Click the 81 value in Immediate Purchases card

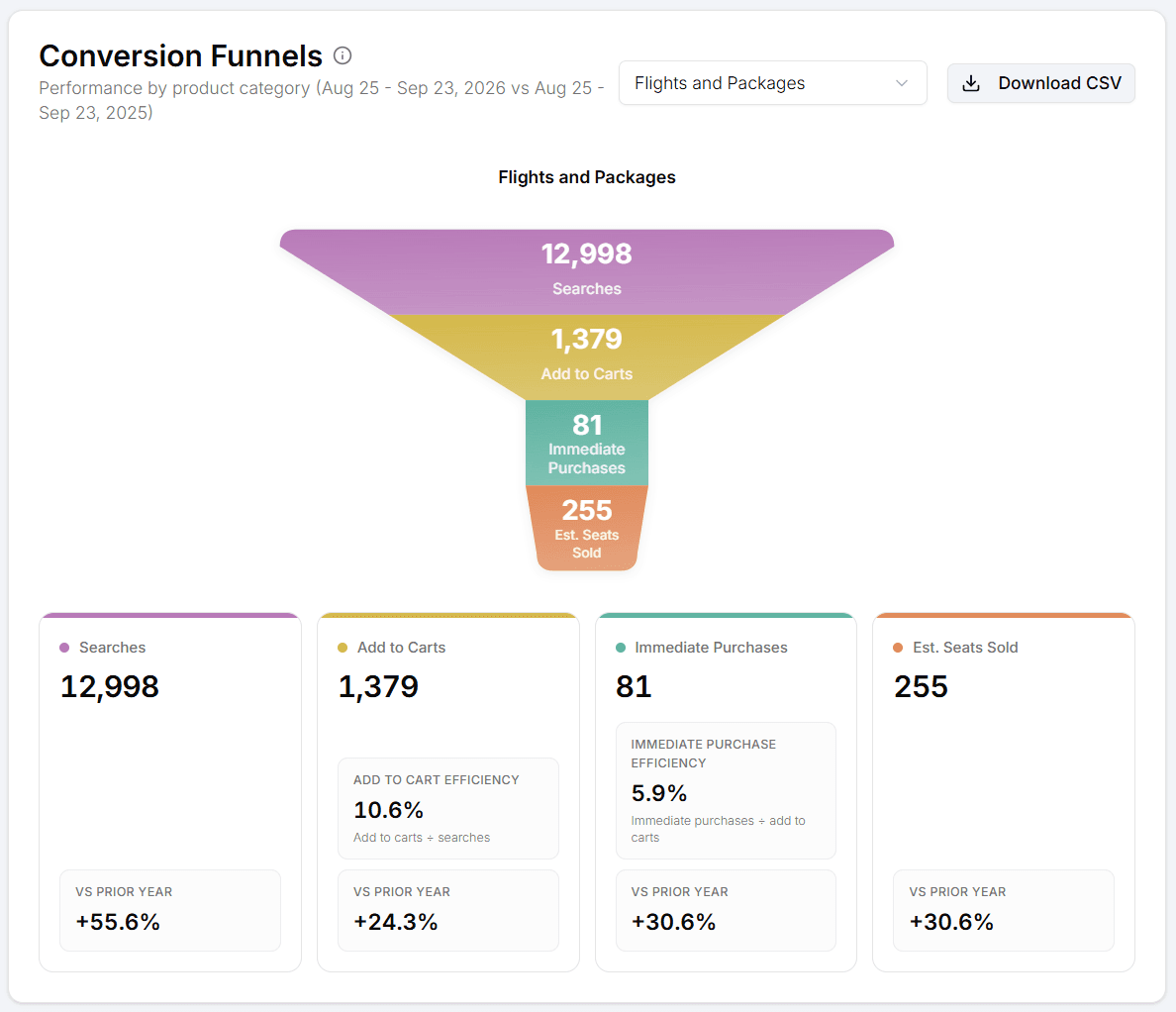(634, 686)
